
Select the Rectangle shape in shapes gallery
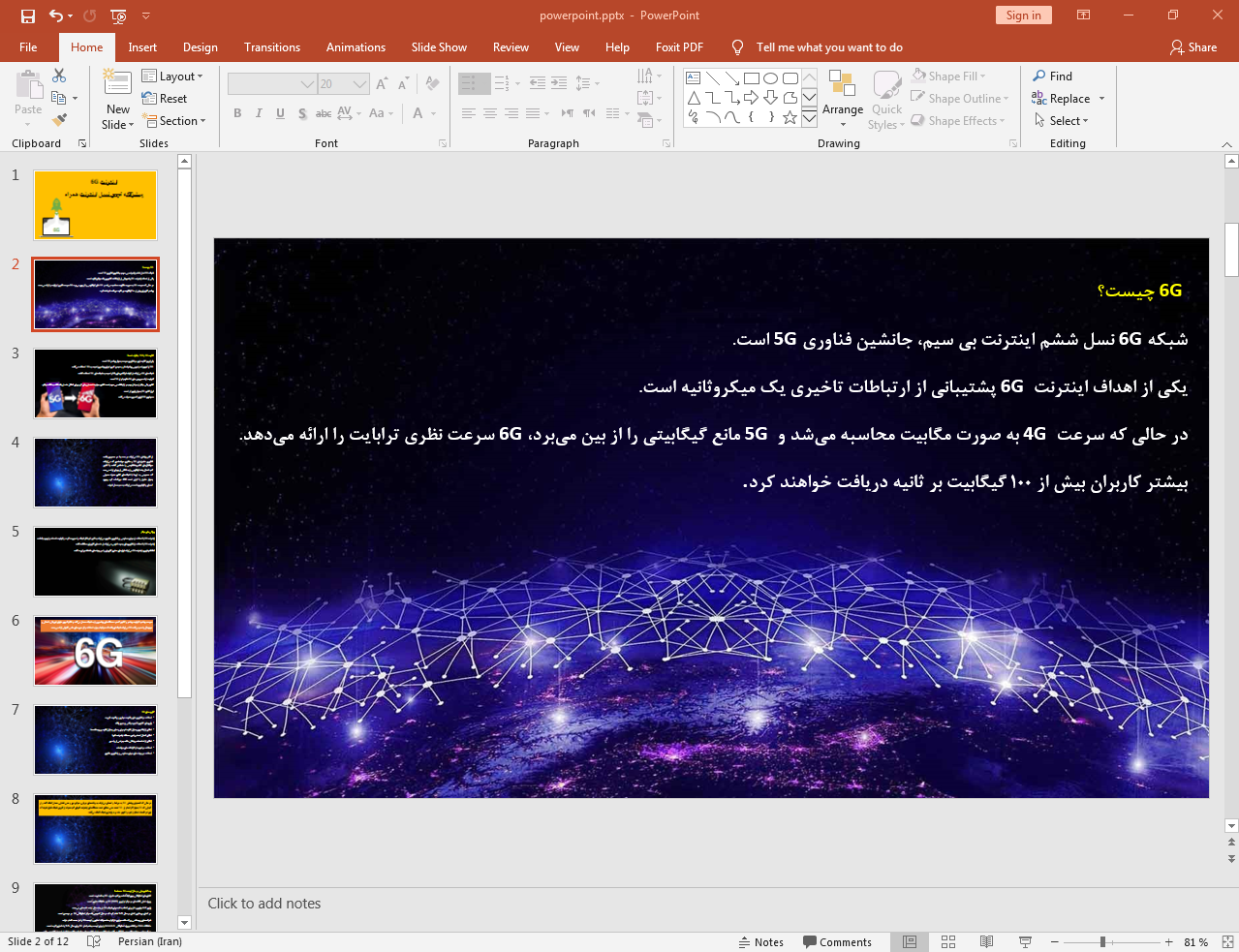click(752, 78)
